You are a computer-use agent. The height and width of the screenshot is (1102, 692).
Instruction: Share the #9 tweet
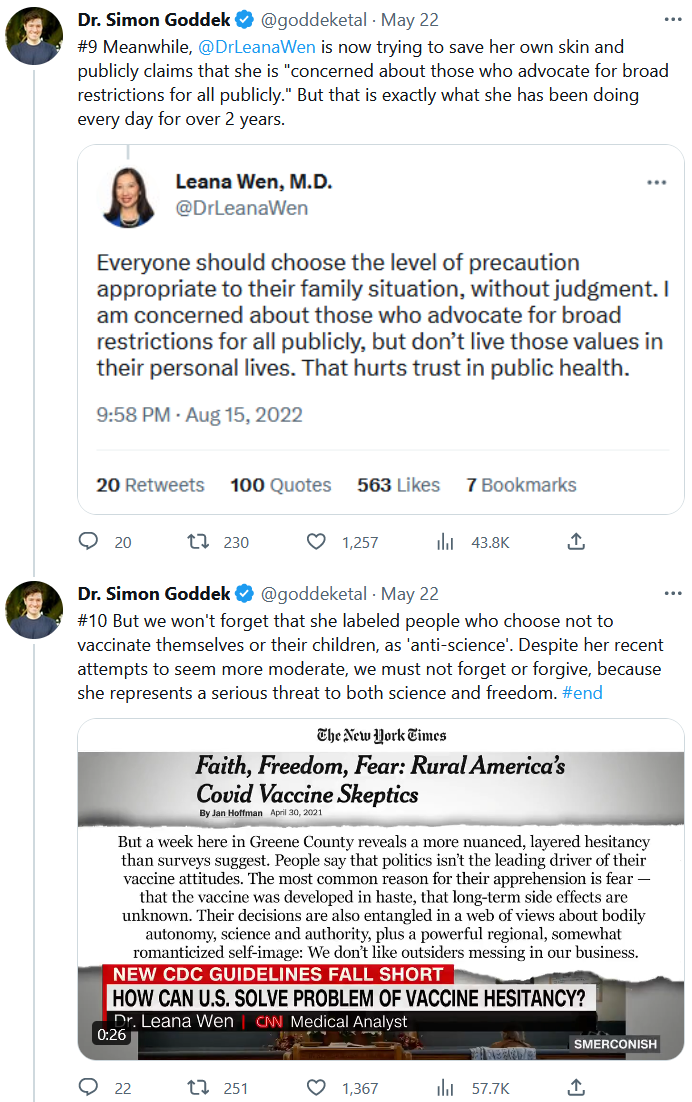tap(576, 542)
